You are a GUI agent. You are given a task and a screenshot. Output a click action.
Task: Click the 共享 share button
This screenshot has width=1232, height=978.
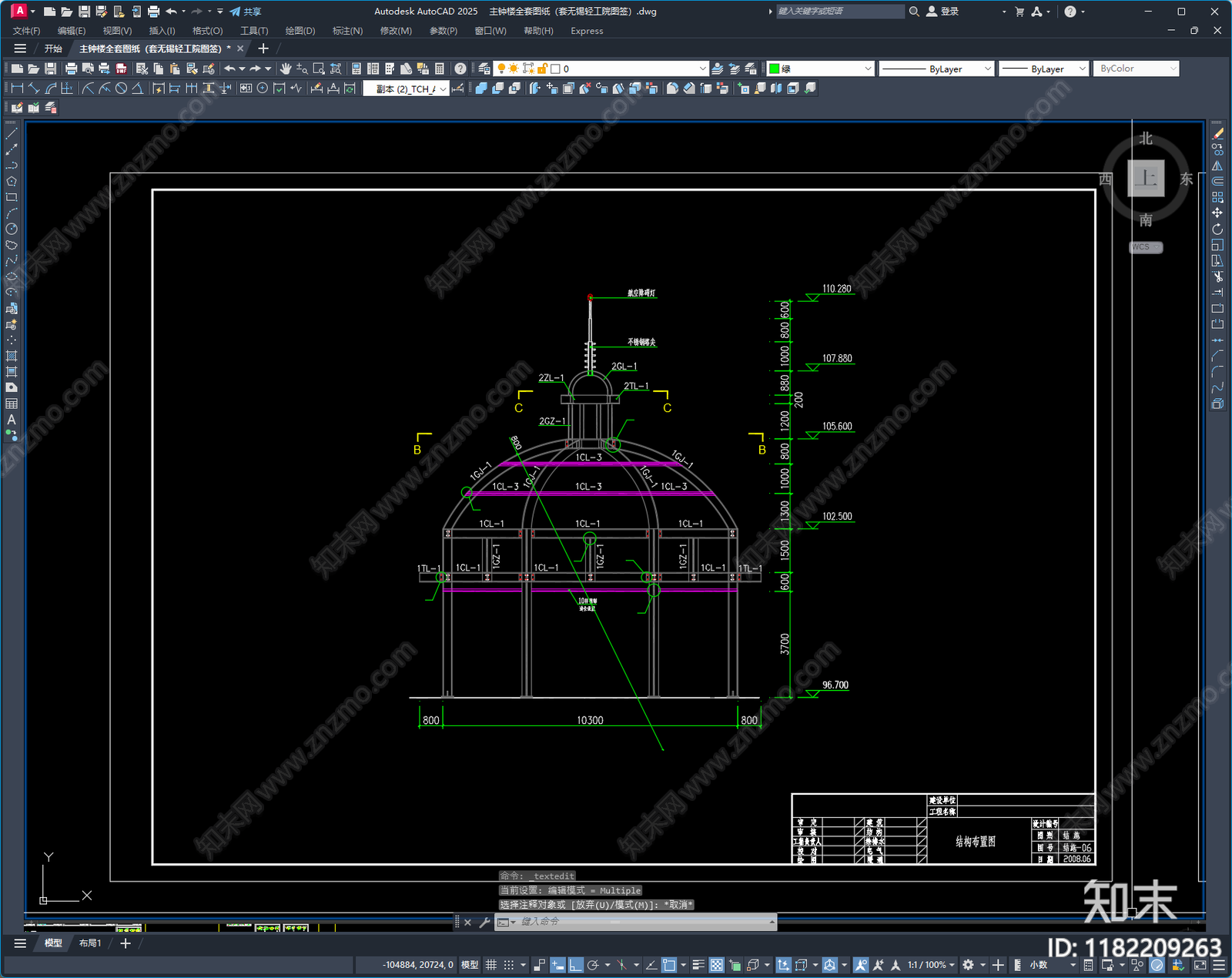coord(245,12)
